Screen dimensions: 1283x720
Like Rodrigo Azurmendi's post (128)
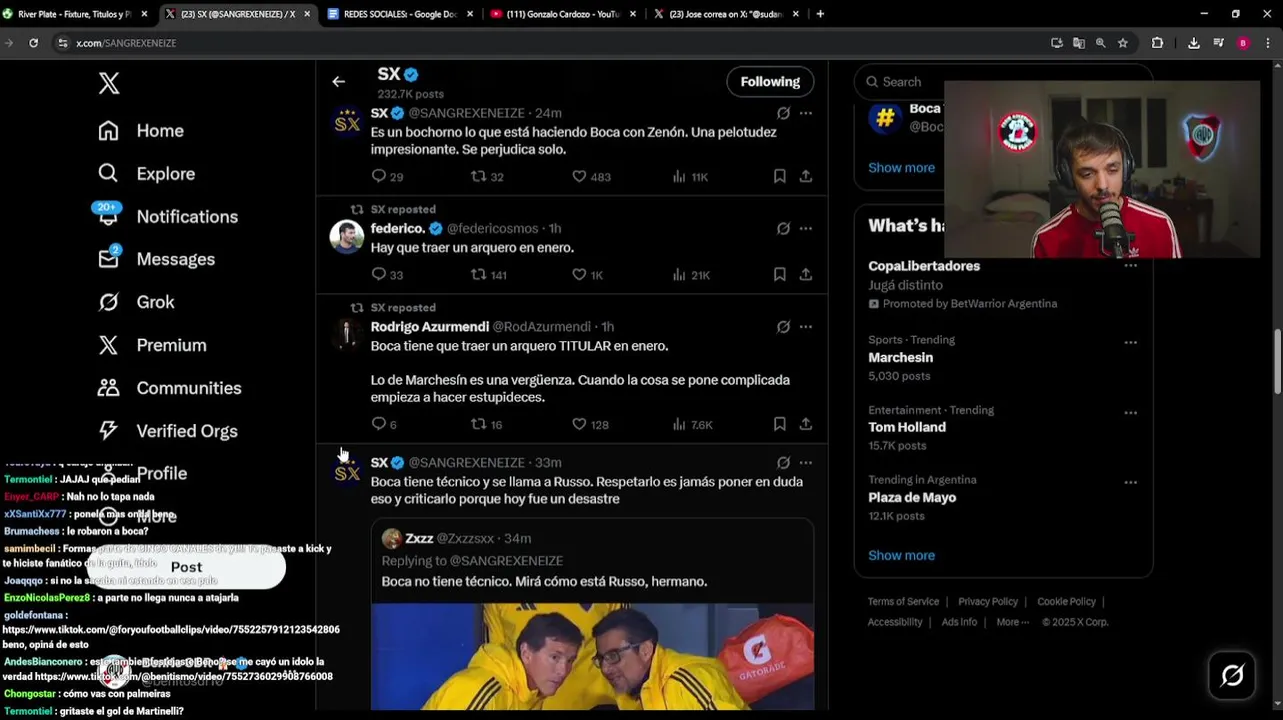[590, 424]
